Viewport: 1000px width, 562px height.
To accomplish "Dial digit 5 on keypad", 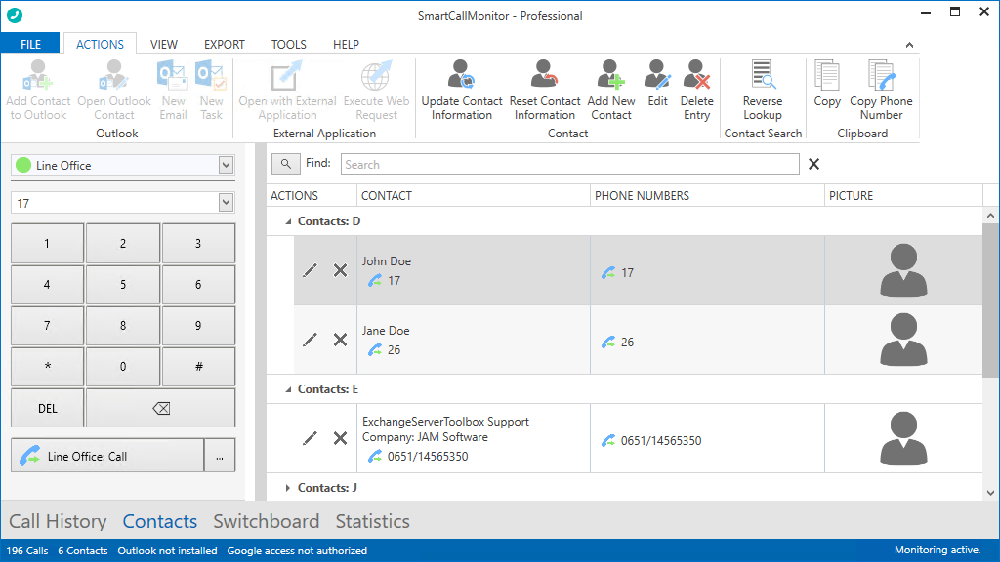I will coord(123,285).
